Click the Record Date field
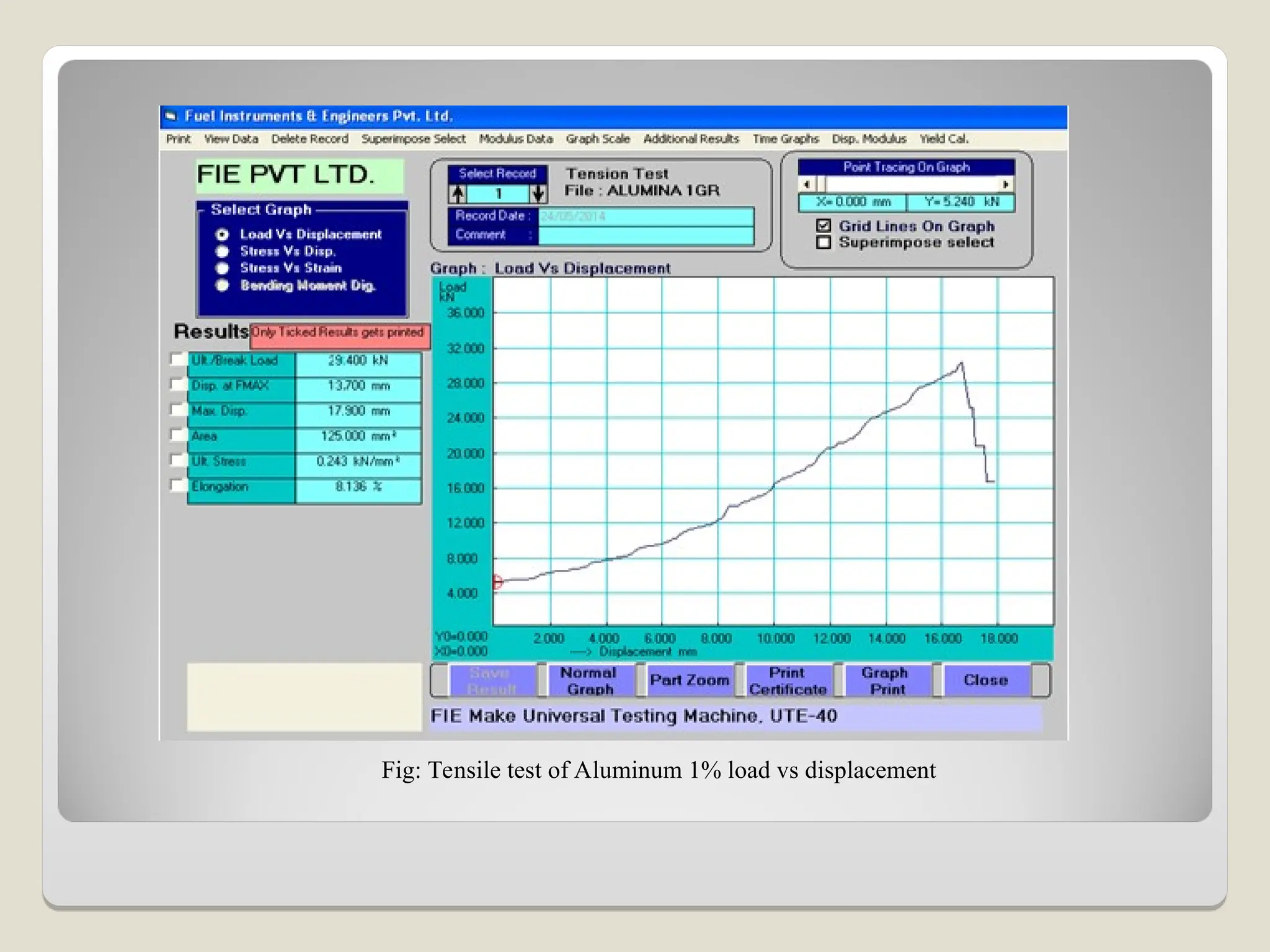 pos(646,216)
